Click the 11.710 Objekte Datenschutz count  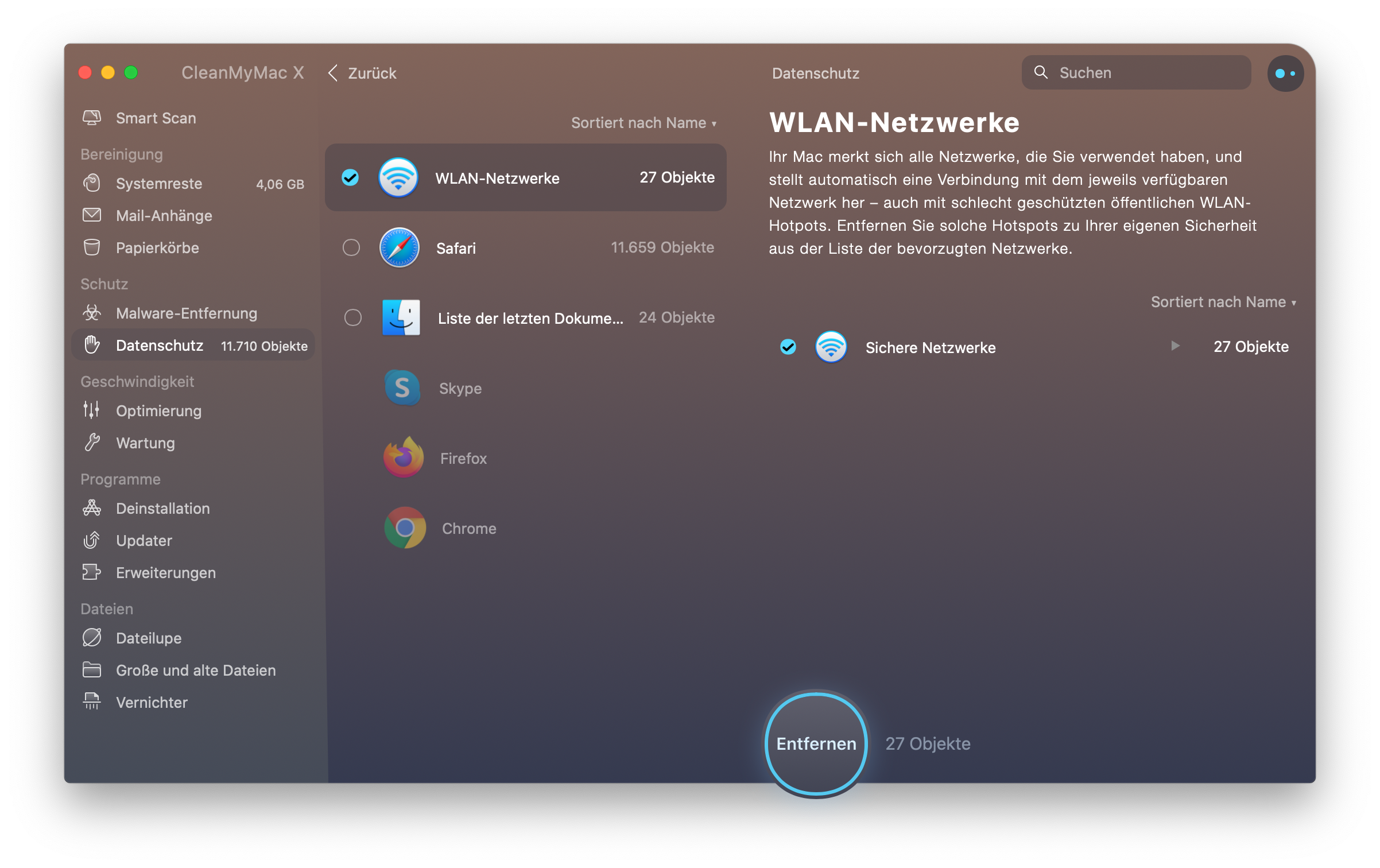264,346
